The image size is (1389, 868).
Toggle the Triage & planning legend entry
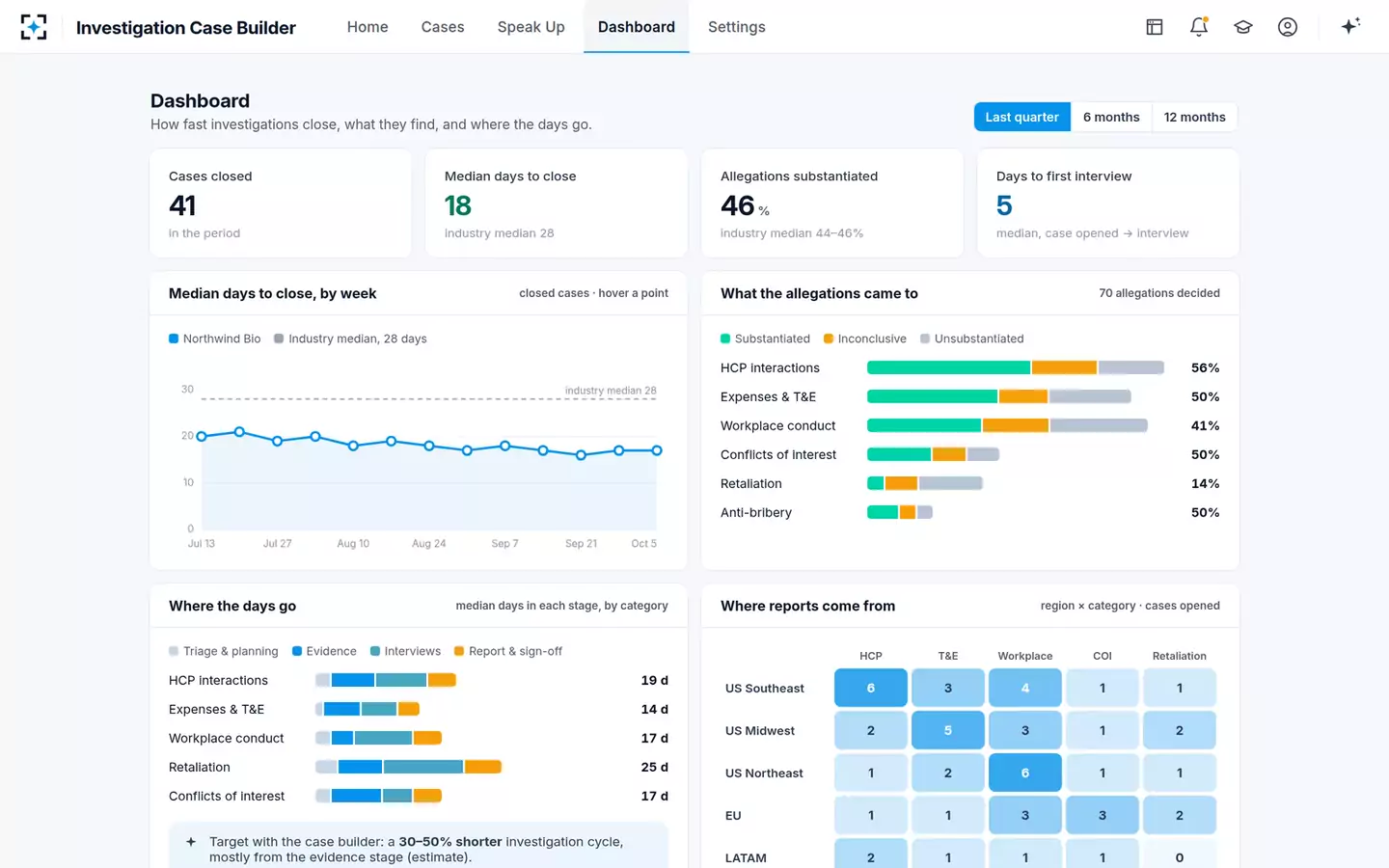click(x=223, y=651)
